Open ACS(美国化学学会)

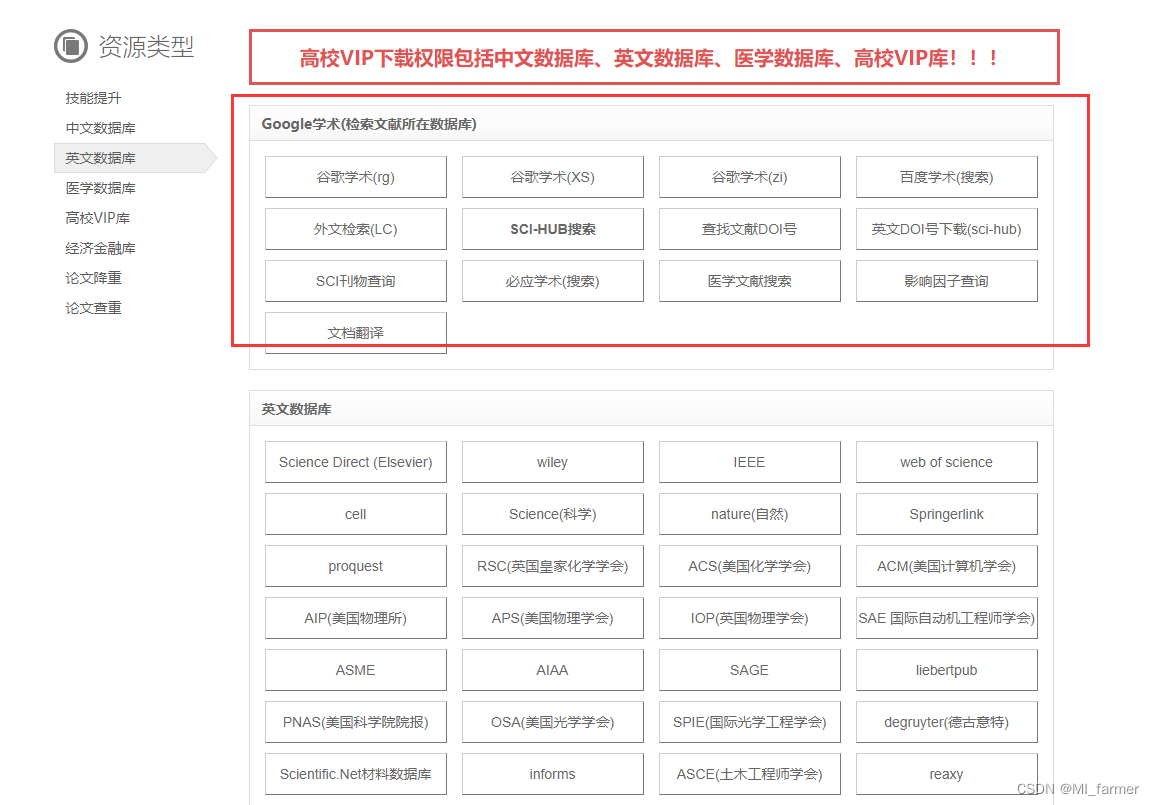coord(749,566)
